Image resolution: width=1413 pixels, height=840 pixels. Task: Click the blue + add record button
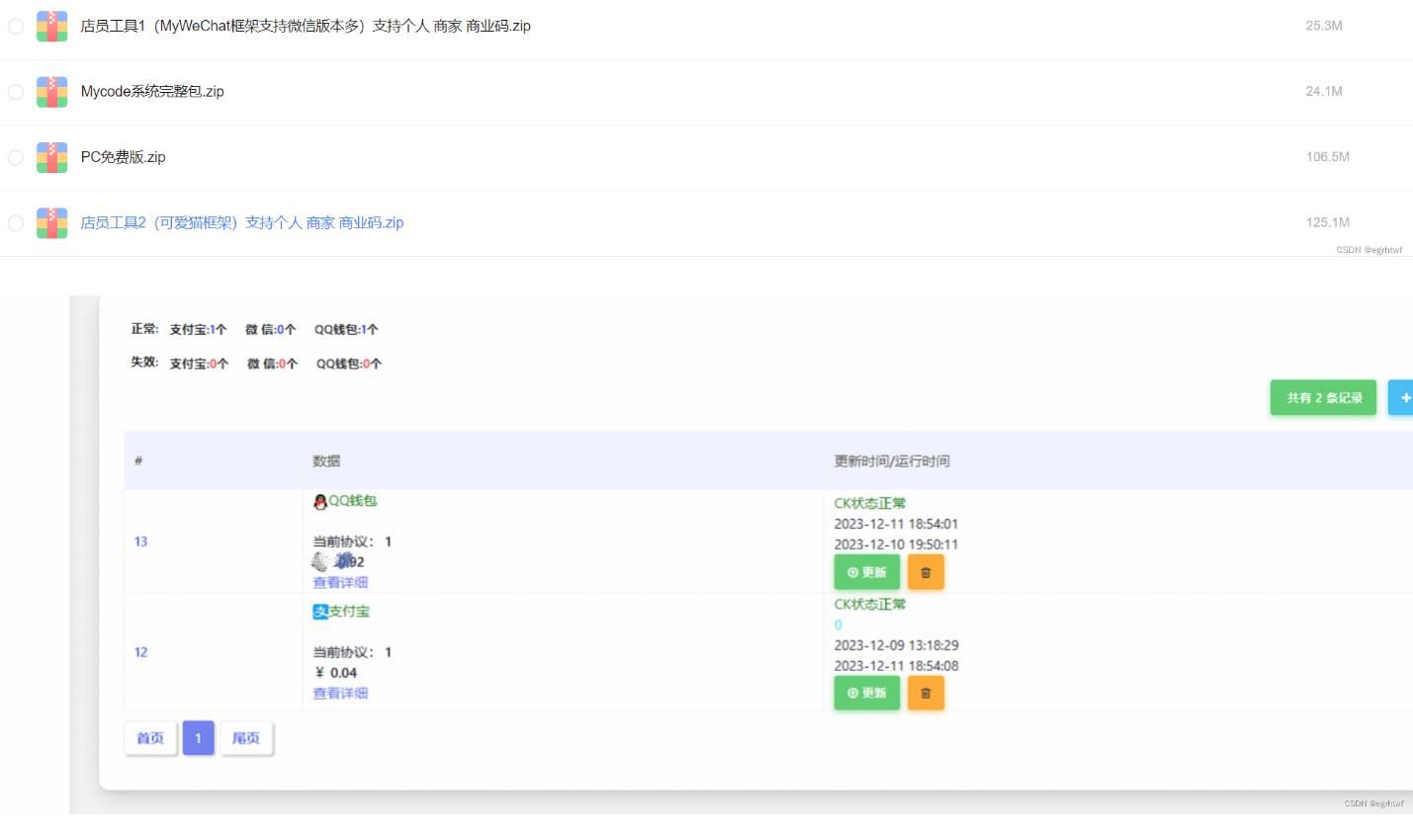[x=1403, y=397]
